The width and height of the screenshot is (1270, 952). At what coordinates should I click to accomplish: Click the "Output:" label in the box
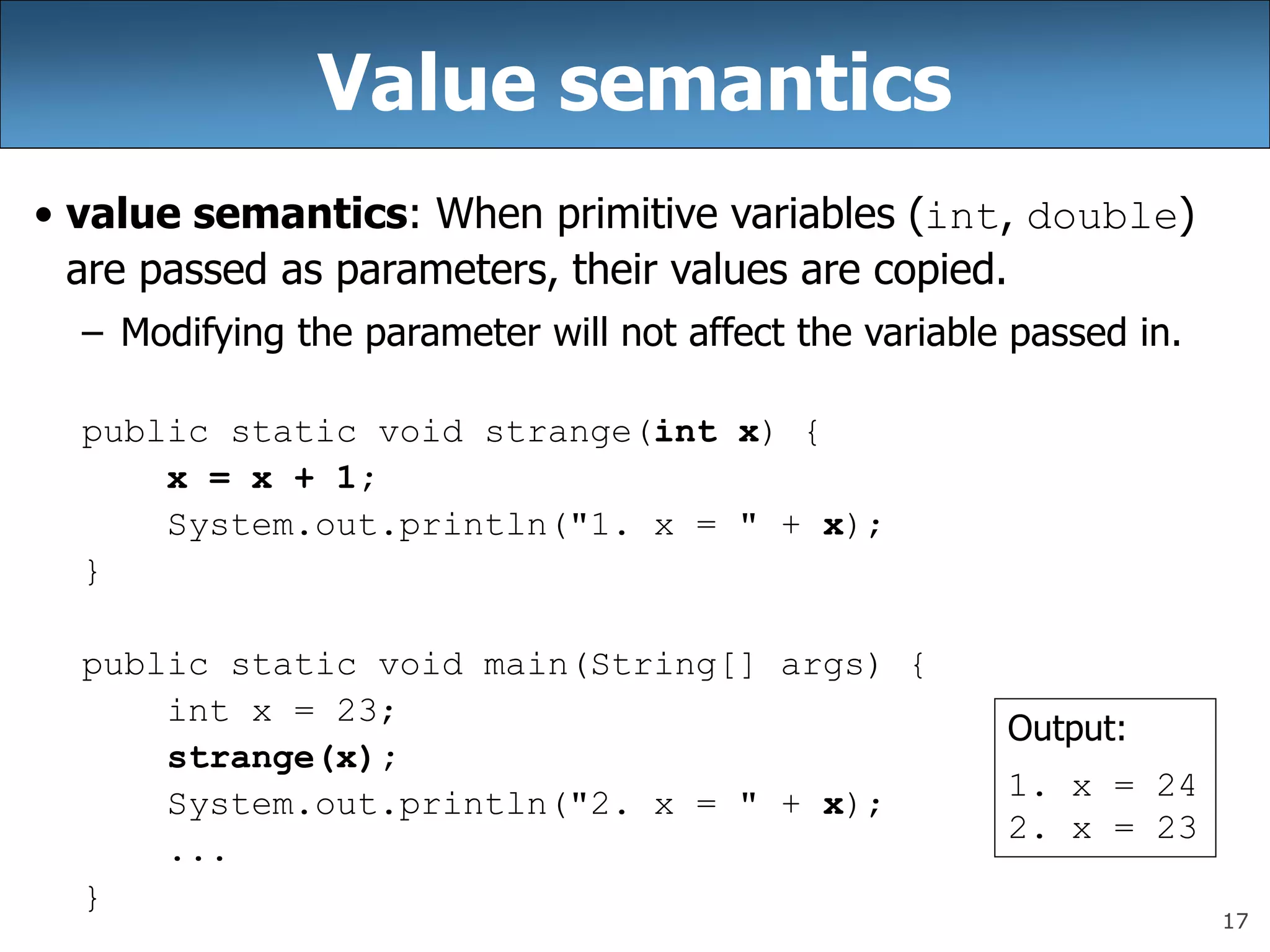pos(1066,728)
